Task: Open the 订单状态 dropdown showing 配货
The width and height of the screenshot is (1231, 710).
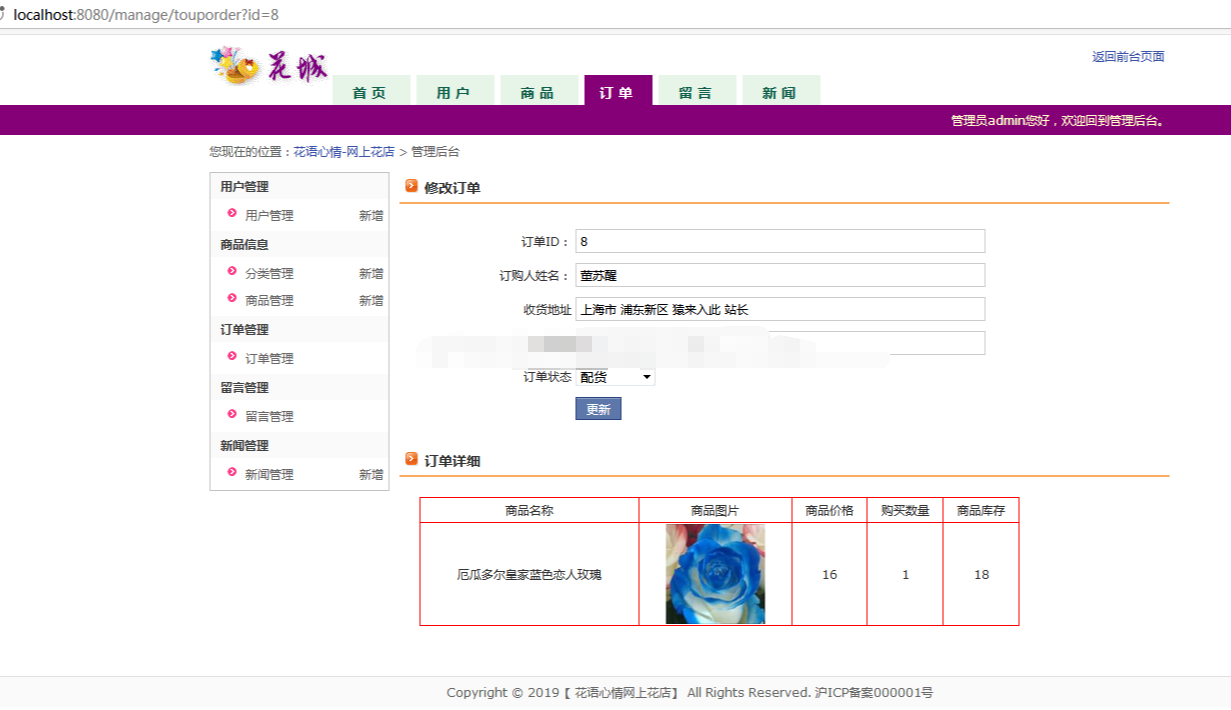Action: point(615,377)
